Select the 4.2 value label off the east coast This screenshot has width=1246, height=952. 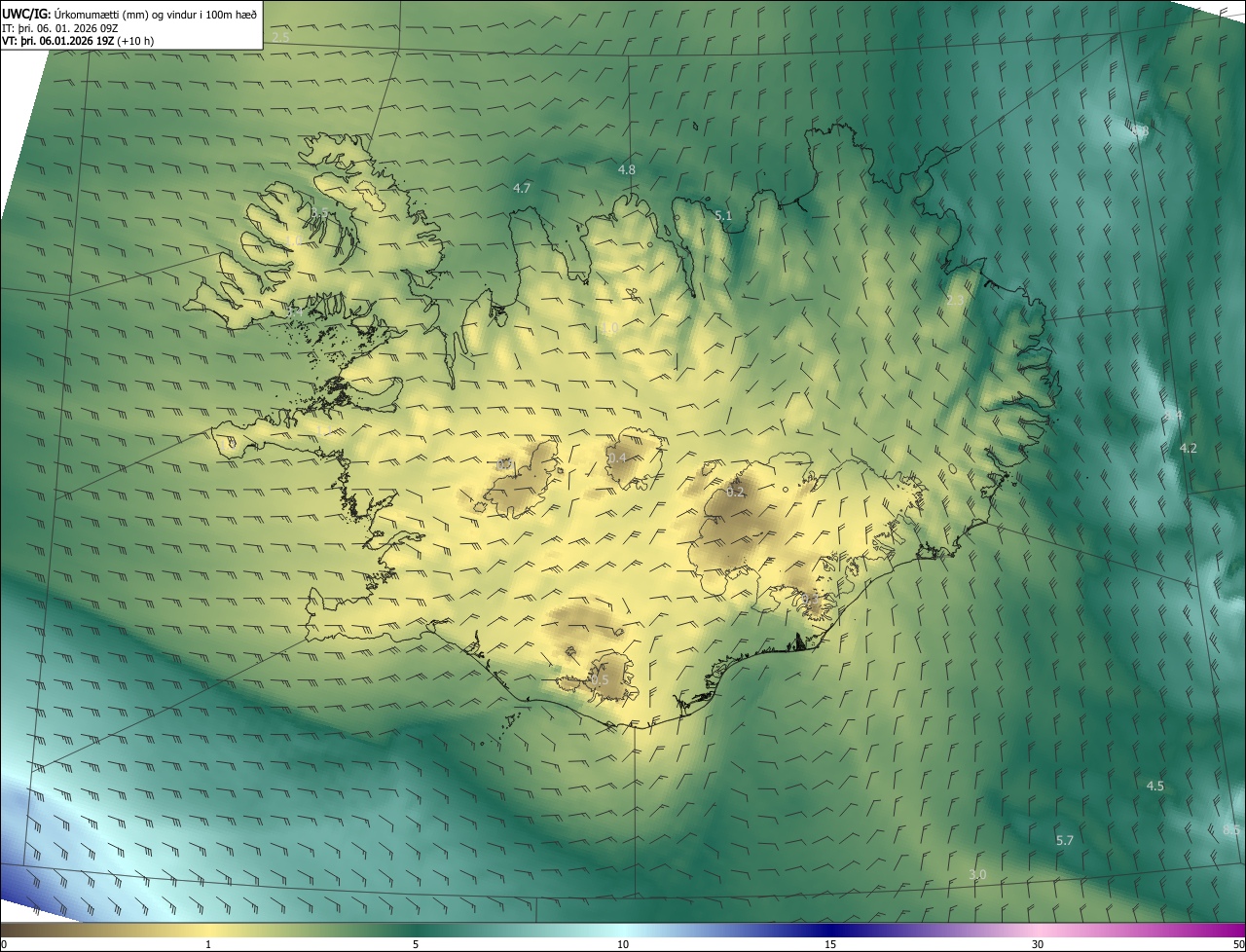point(1188,448)
